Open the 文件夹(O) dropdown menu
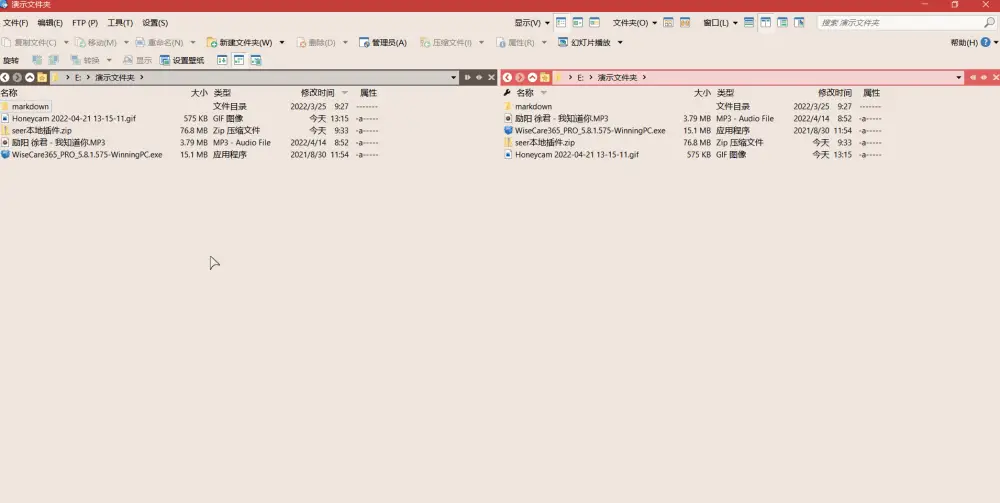Screen dimensions: 1000x503 [634, 22]
